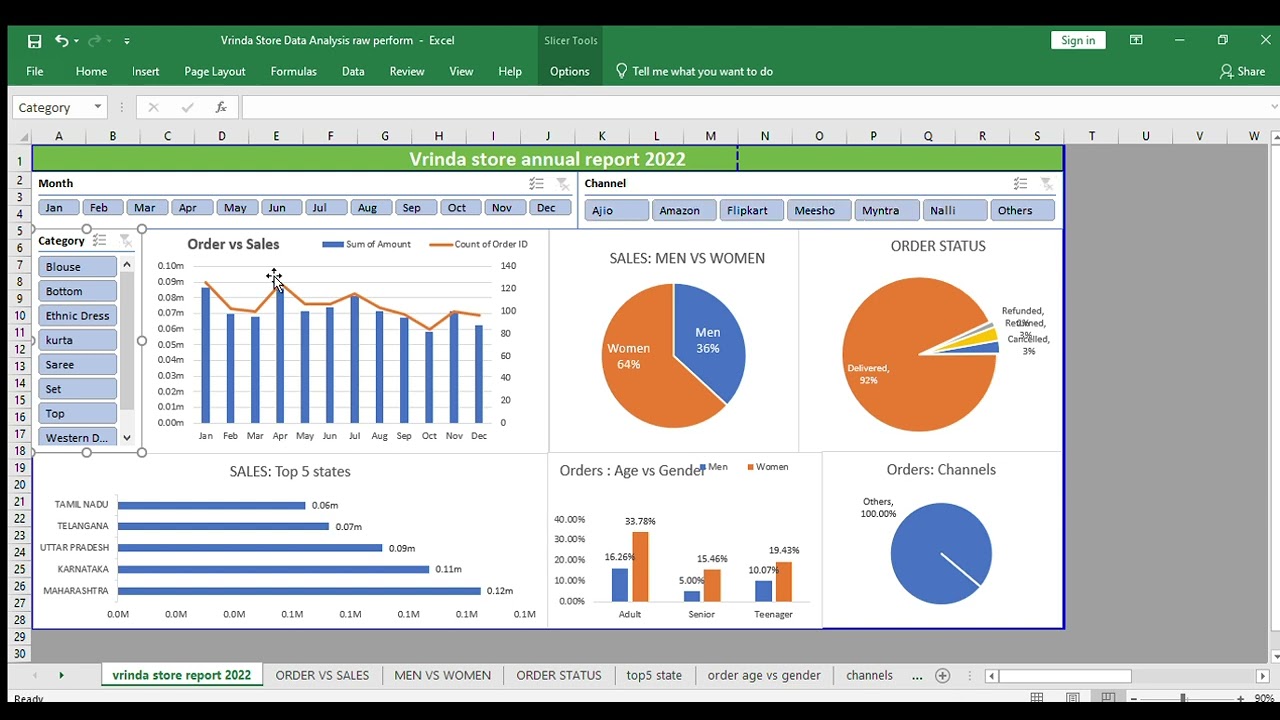The height and width of the screenshot is (720, 1280).
Task: Clear filter on Month slicer
Action: [562, 184]
